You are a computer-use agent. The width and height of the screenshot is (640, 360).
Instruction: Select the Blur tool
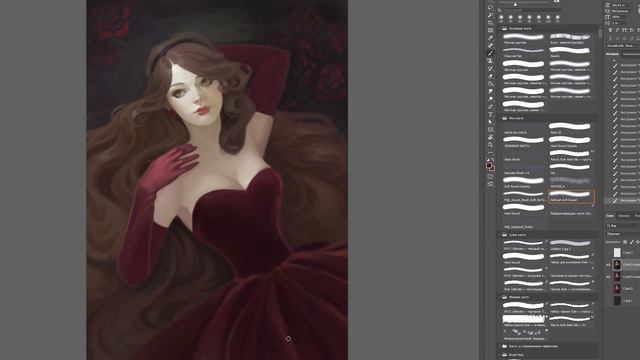click(x=490, y=91)
